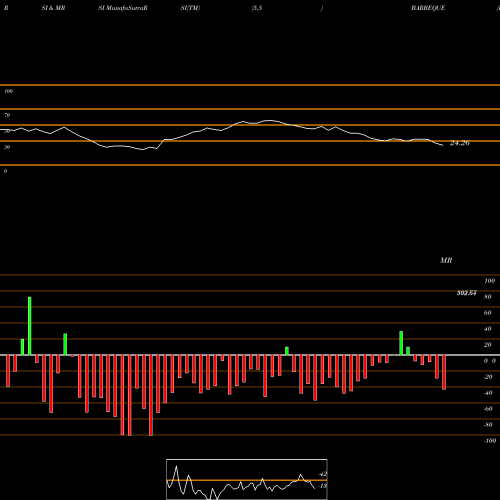Click the end point of the RSI line
Screen dimensions: 500x500
click(x=443, y=145)
